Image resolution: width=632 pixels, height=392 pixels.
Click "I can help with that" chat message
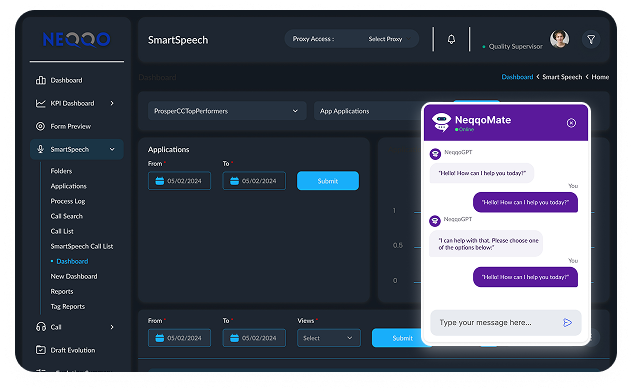[486, 244]
